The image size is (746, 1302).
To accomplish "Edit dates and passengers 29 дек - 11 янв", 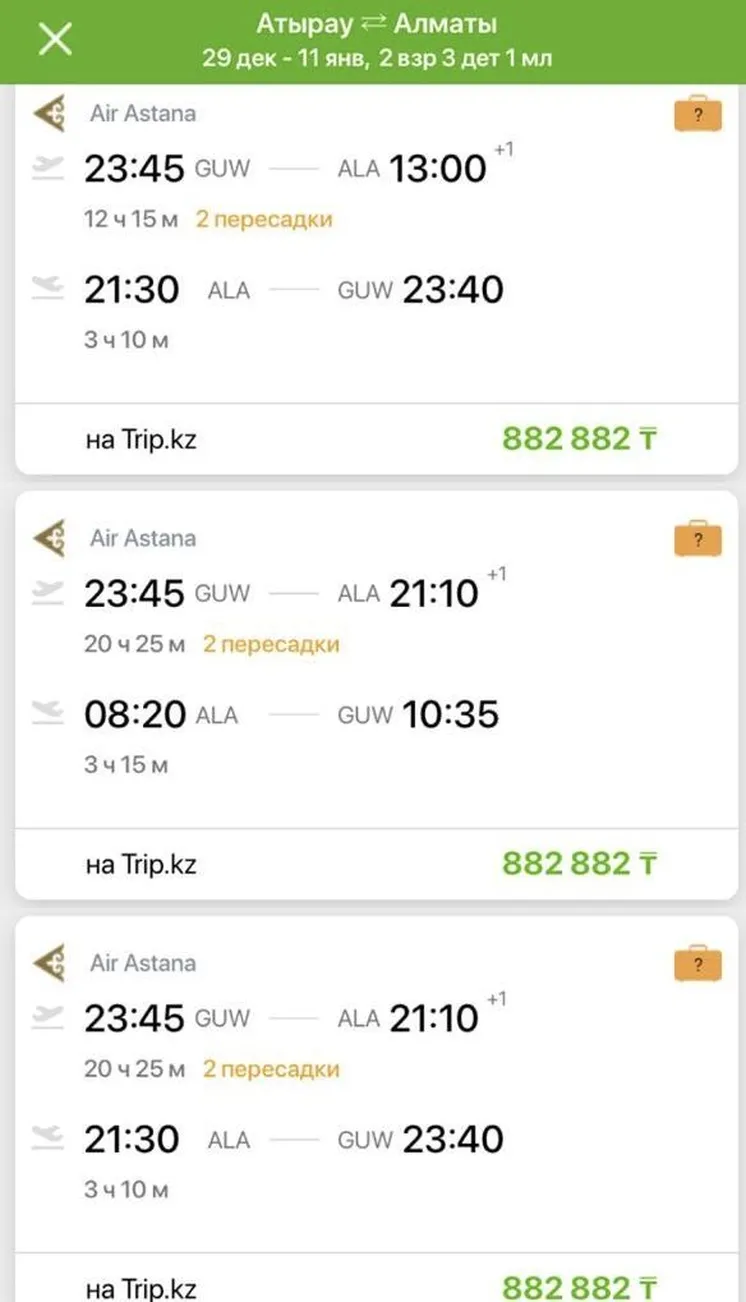I will [x=376, y=58].
